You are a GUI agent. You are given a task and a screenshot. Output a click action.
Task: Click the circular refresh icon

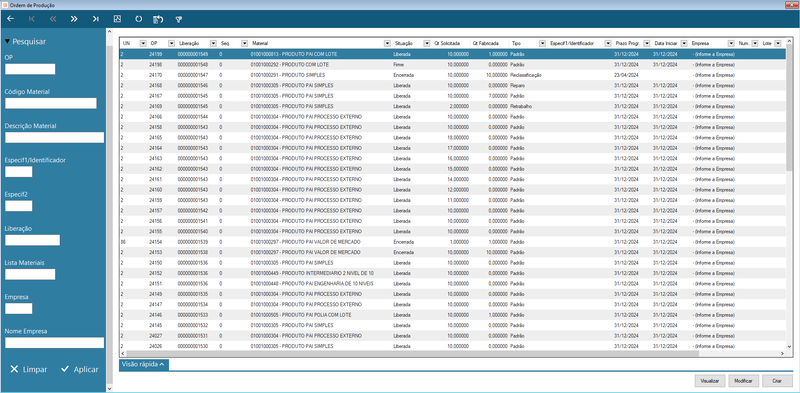tap(138, 19)
